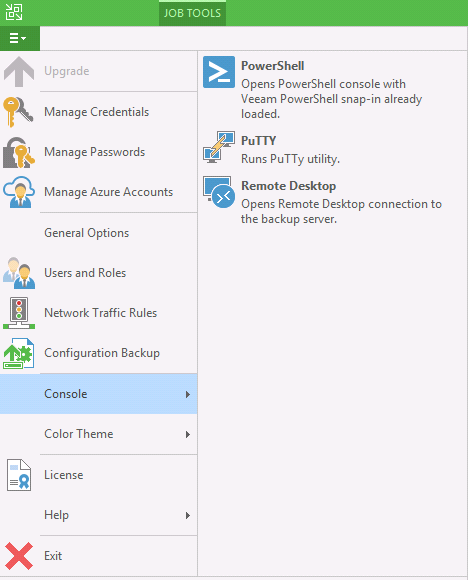
Task: Click the Network Traffic Rules traffic-light icon
Action: pyautogui.click(x=18, y=313)
